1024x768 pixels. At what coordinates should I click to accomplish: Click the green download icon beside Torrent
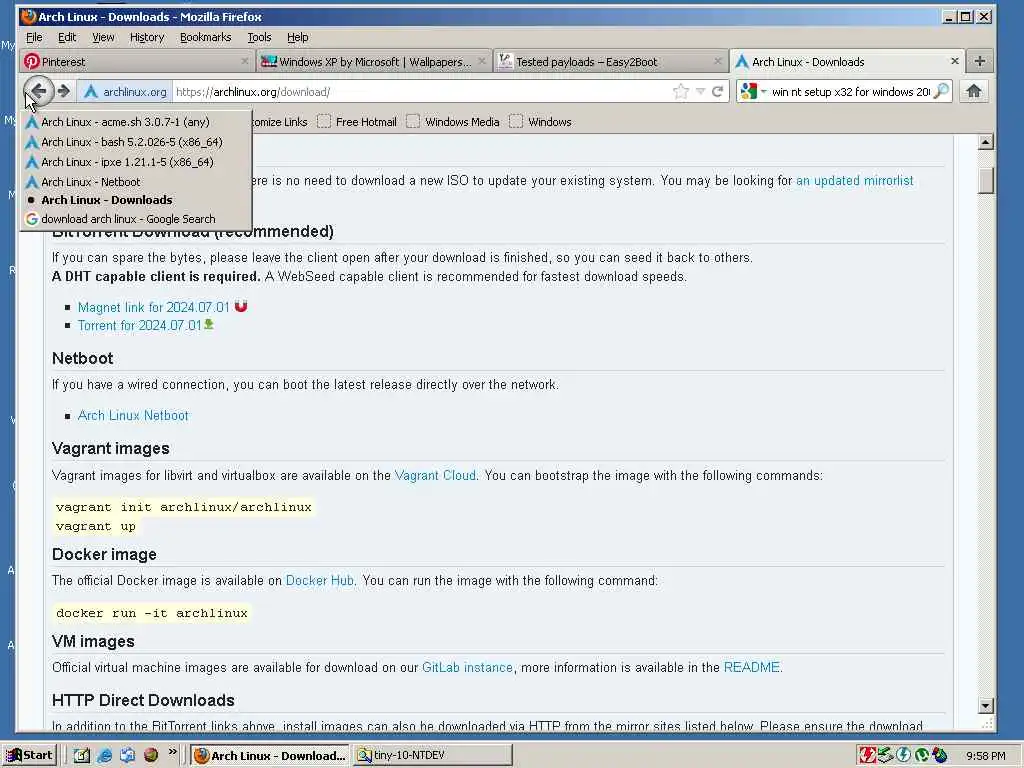pos(209,324)
